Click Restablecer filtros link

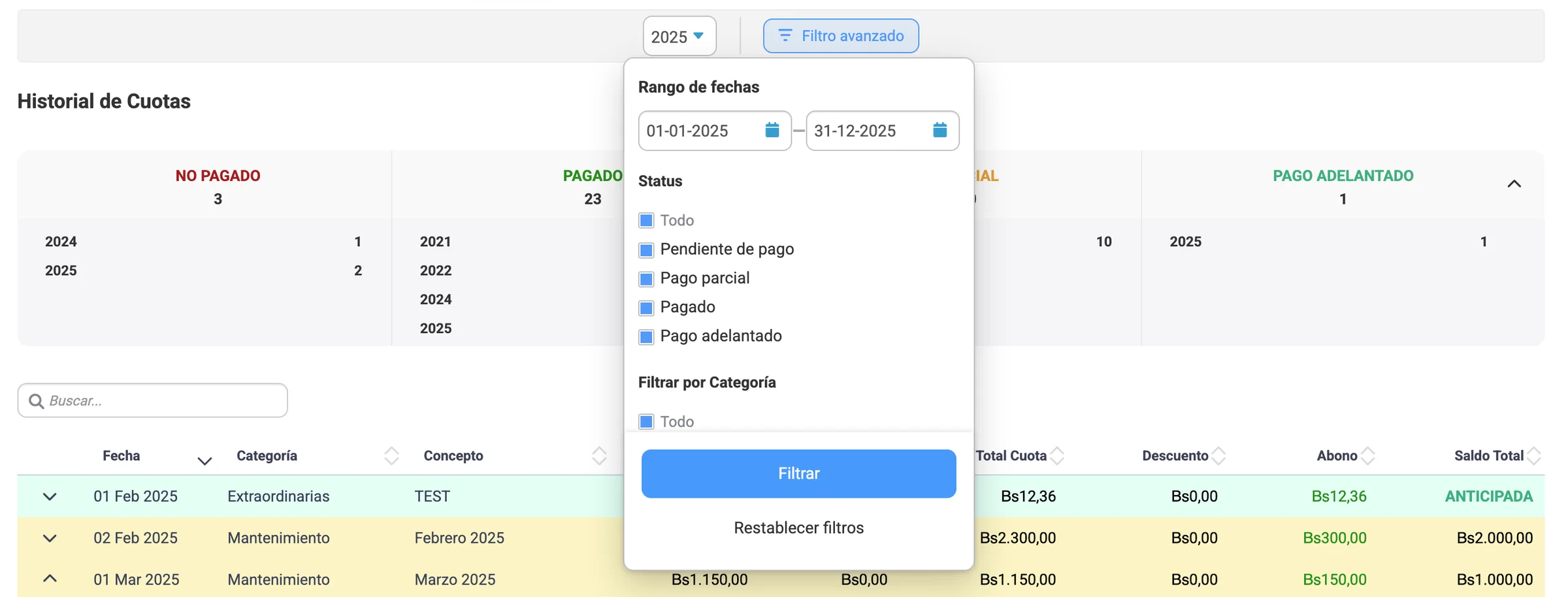click(798, 528)
